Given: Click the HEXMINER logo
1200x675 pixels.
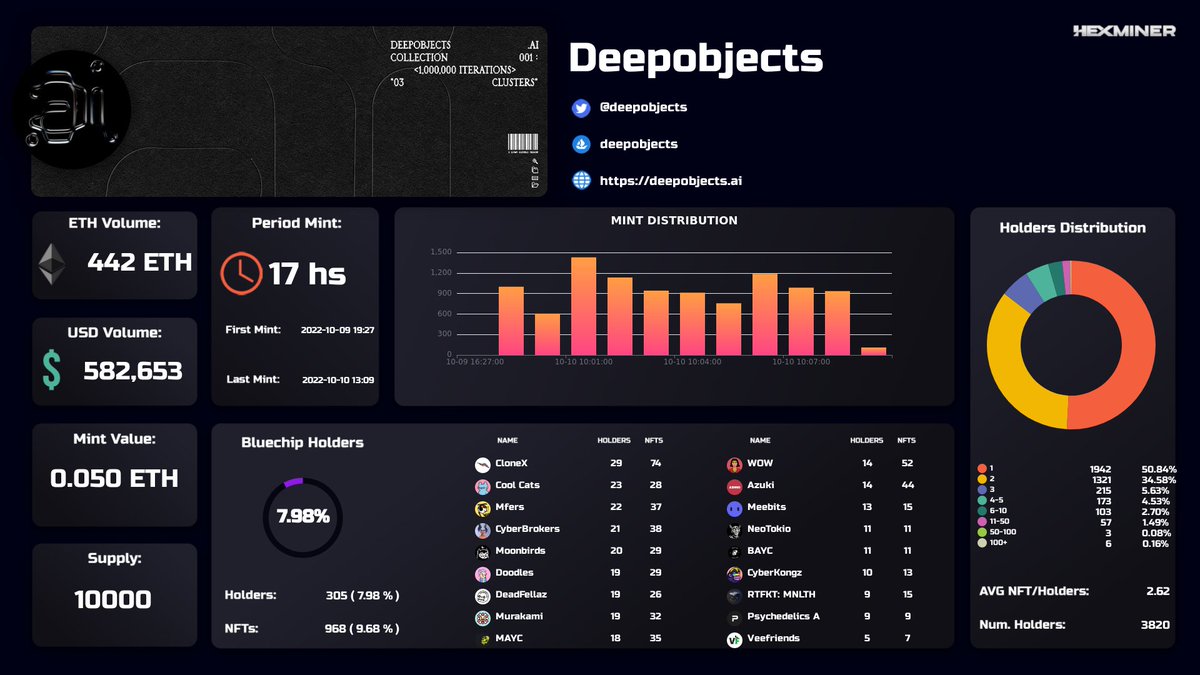Looking at the screenshot, I should pos(1124,32).
